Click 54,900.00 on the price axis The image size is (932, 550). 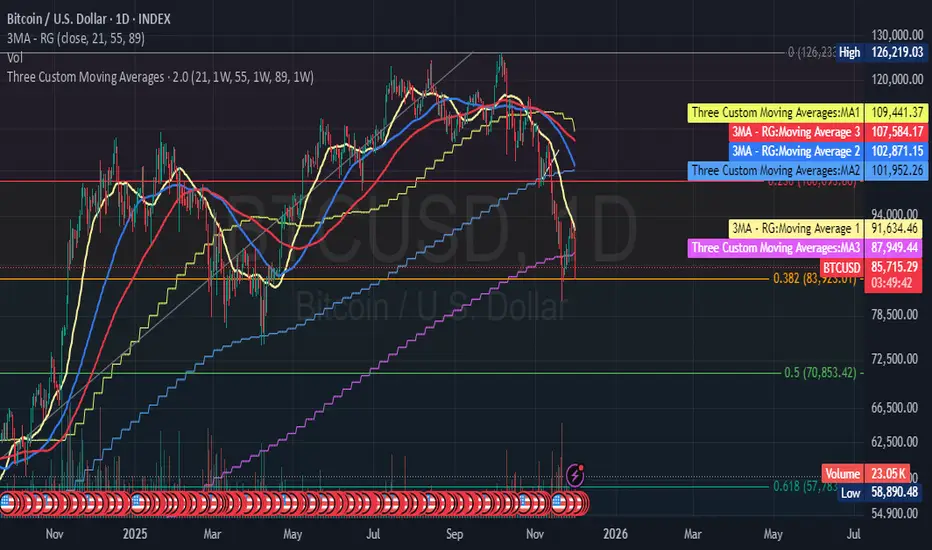click(895, 513)
